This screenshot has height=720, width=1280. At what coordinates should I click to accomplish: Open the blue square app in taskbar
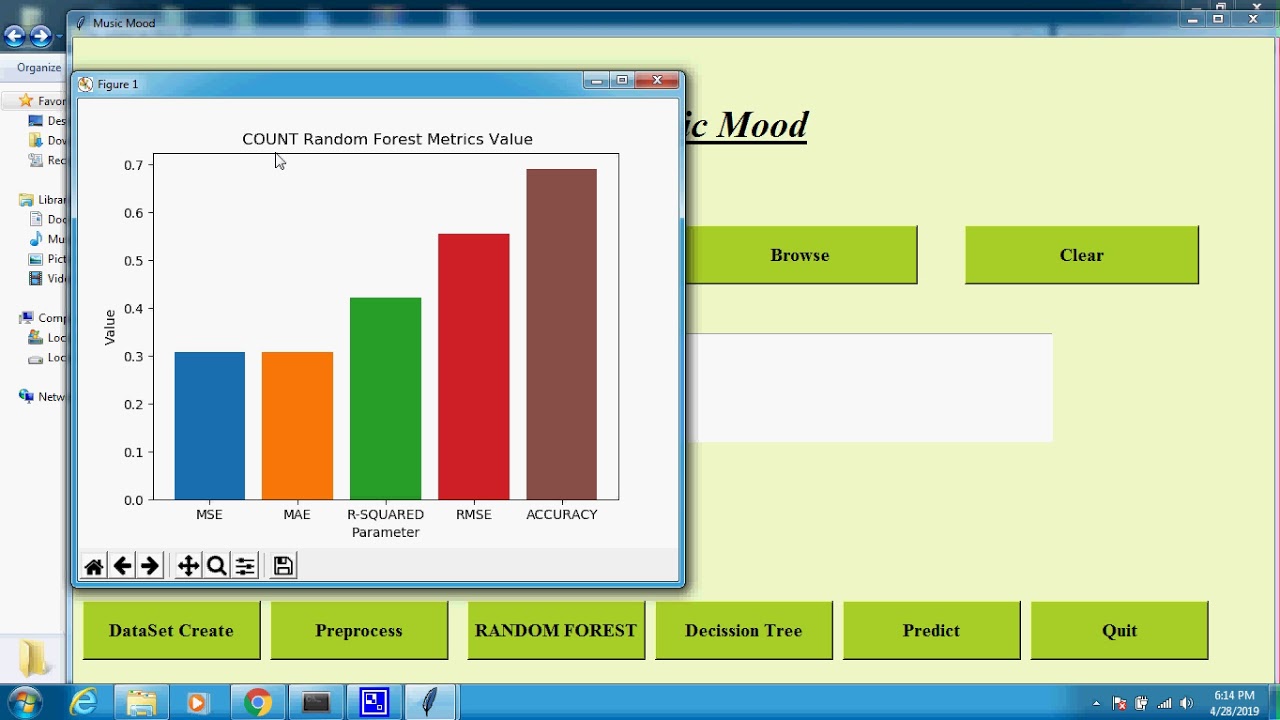(x=374, y=703)
